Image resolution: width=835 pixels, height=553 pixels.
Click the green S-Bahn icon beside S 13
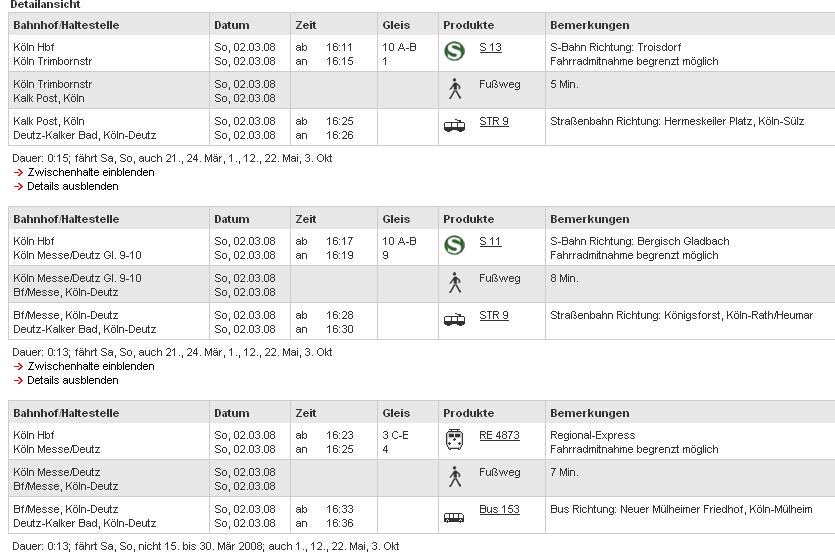(x=454, y=51)
